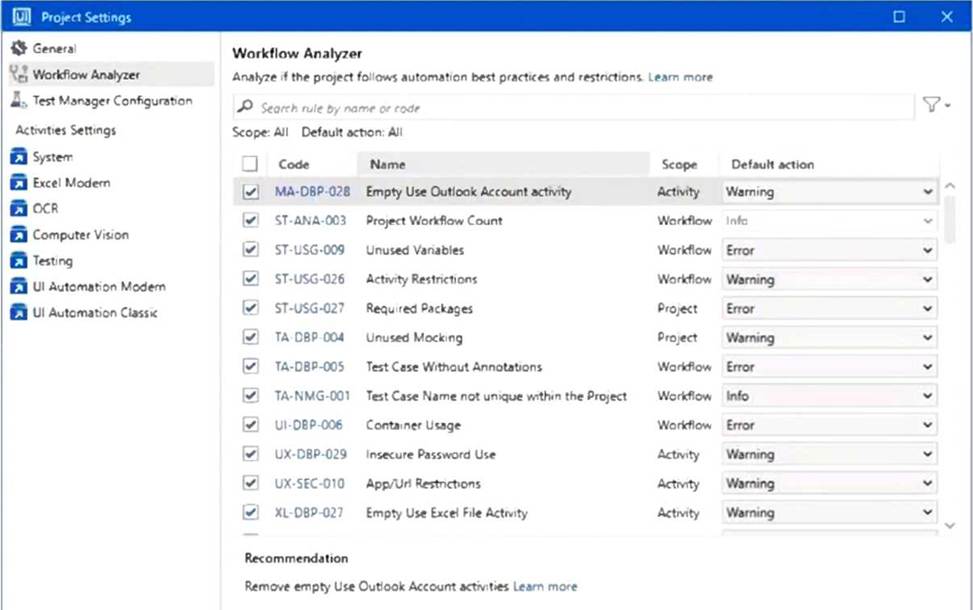Close the Project Settings window

pyautogui.click(x=947, y=17)
